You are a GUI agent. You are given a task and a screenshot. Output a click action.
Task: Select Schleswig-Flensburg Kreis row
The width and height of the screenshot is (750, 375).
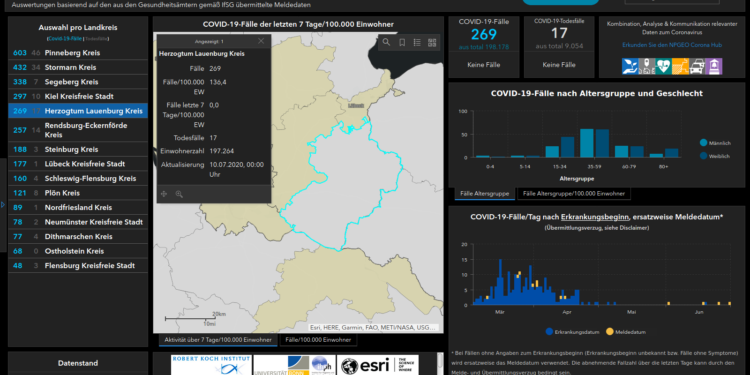tap(78, 178)
